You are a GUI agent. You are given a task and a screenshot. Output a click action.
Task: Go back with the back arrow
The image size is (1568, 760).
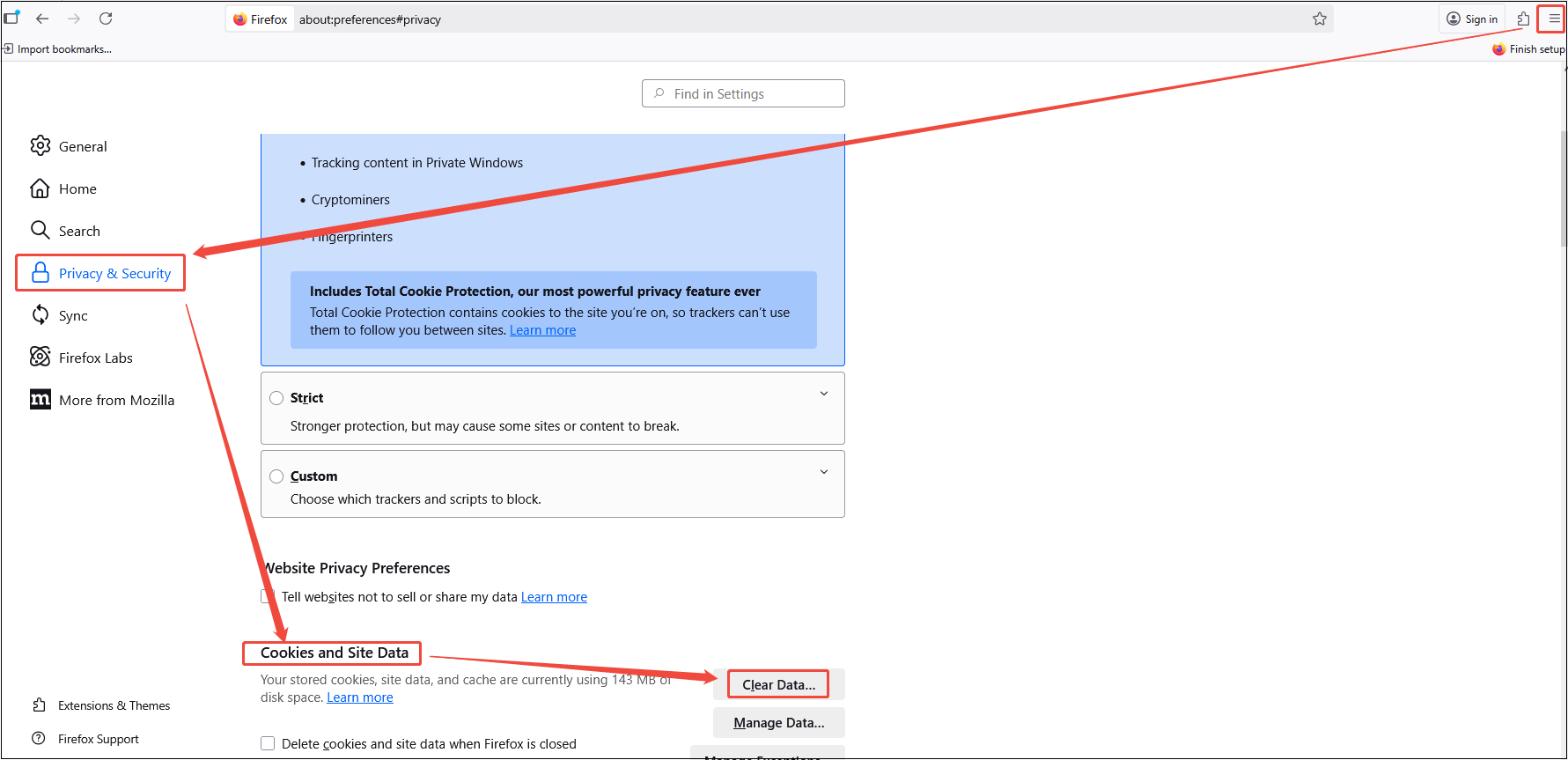click(x=42, y=18)
